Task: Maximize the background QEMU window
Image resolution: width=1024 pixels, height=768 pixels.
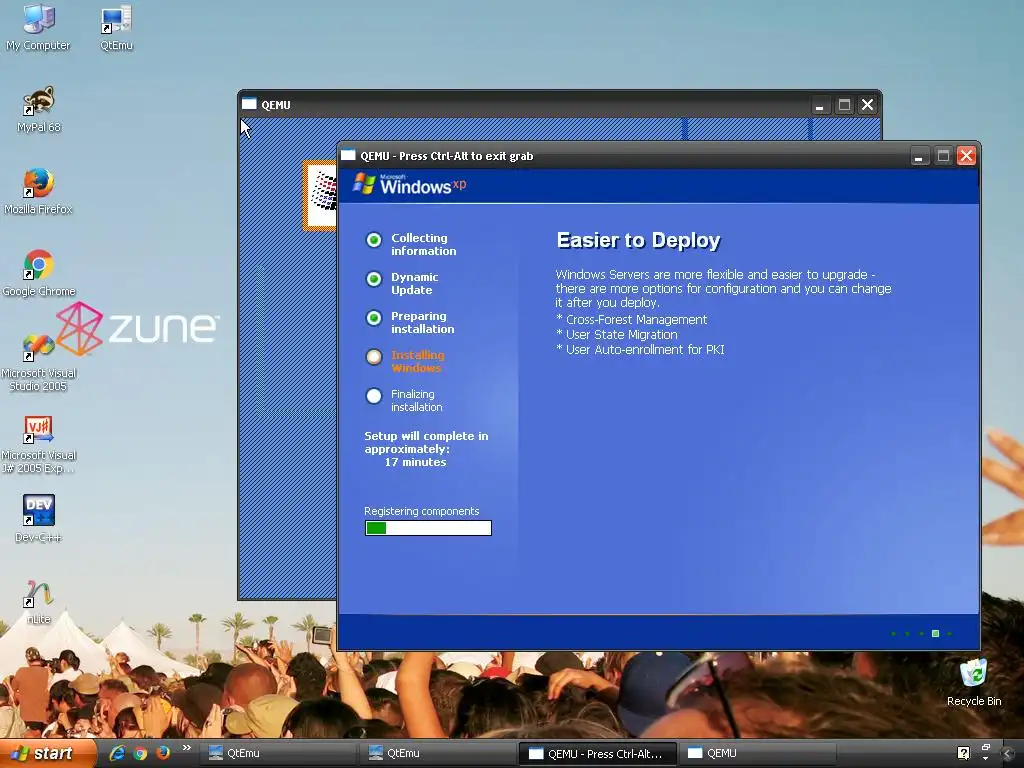Action: tap(844, 105)
